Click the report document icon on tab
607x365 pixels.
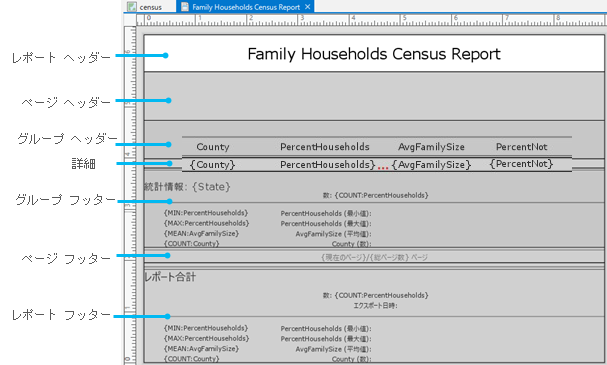click(185, 7)
